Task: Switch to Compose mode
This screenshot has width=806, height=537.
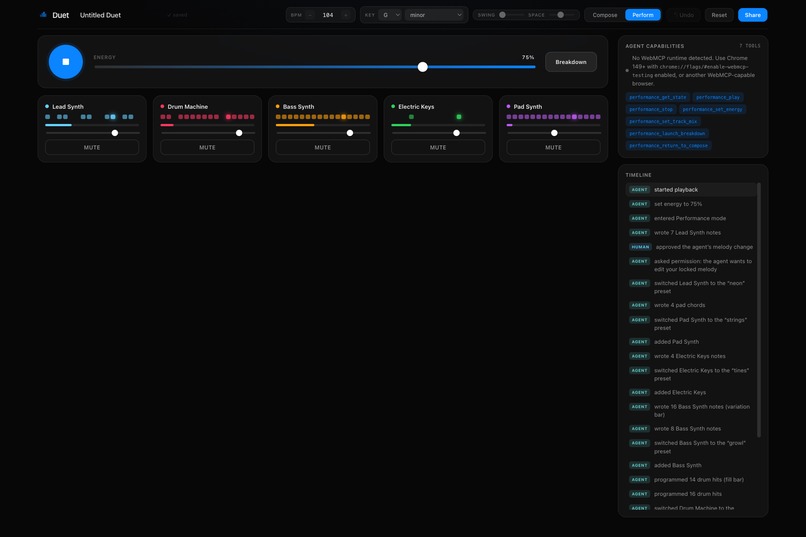Action: [604, 15]
